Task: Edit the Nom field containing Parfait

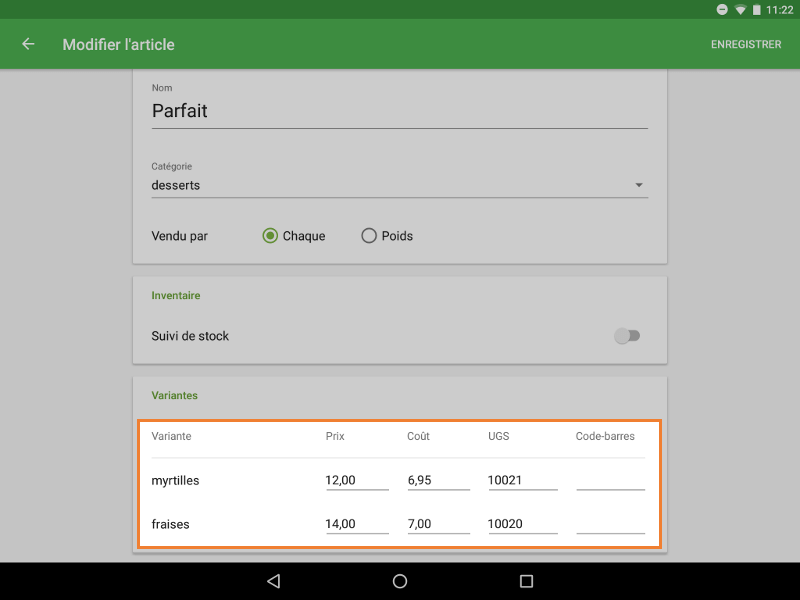Action: [x=399, y=111]
